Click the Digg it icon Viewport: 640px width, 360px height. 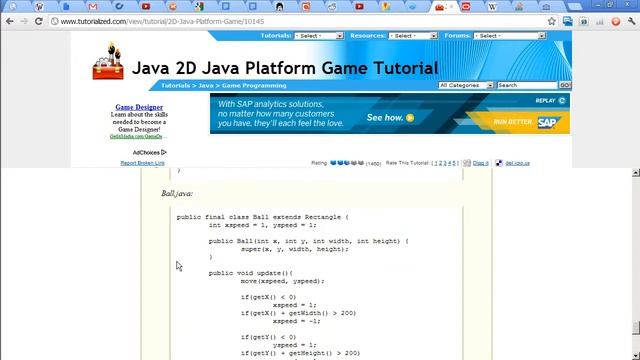(x=467, y=163)
